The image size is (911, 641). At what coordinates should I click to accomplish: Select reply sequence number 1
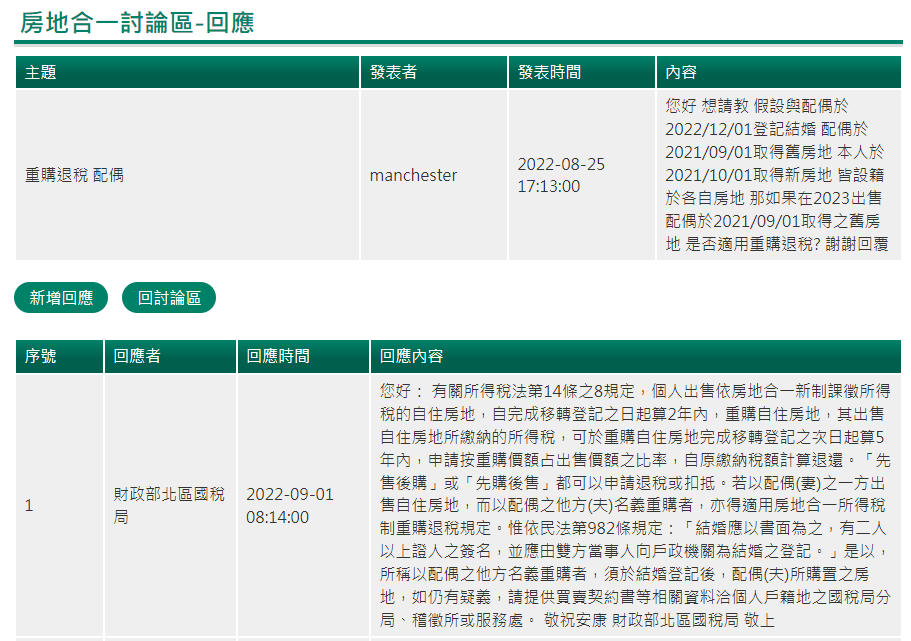tap(29, 506)
